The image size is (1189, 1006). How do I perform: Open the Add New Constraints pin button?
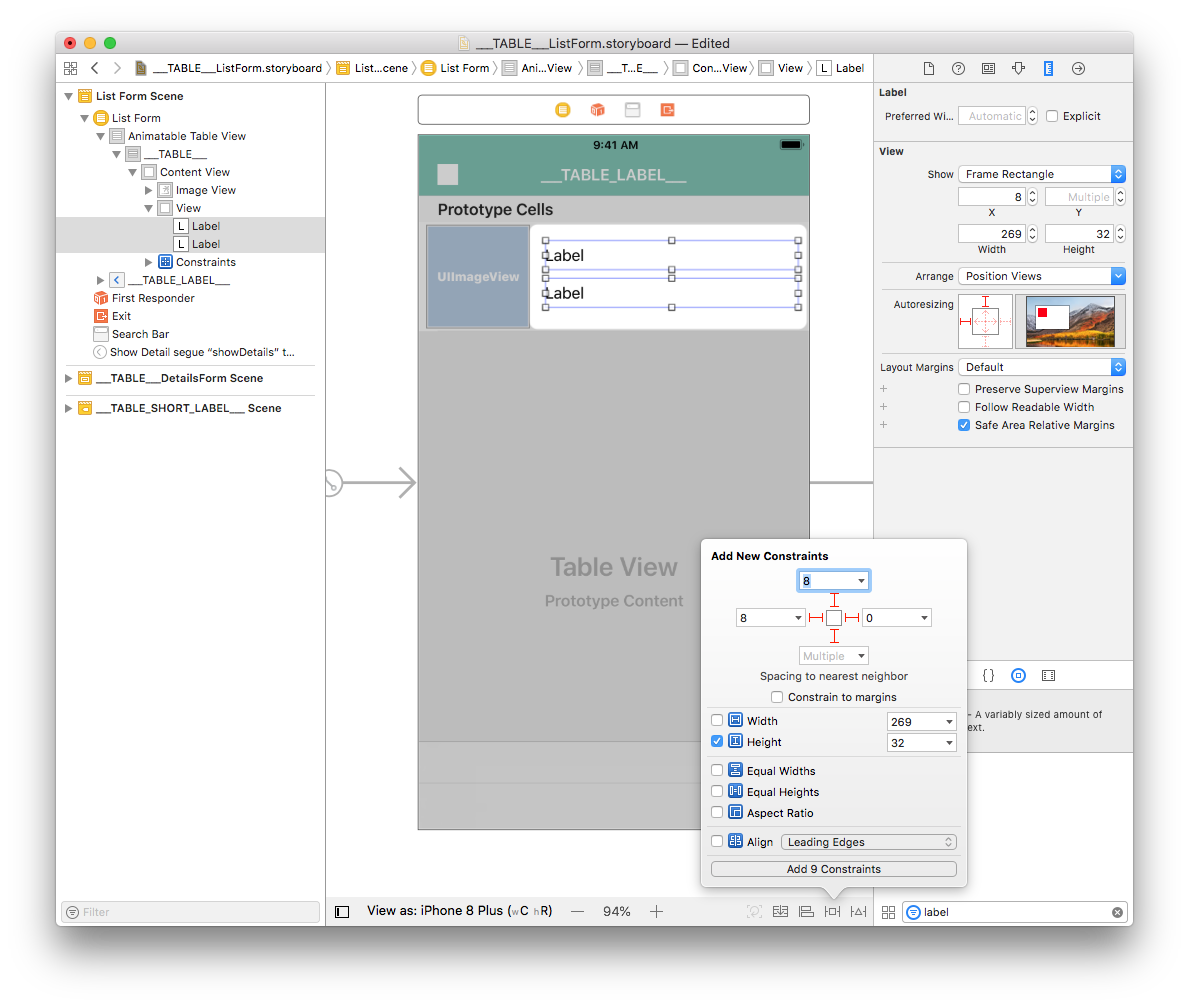point(833,911)
